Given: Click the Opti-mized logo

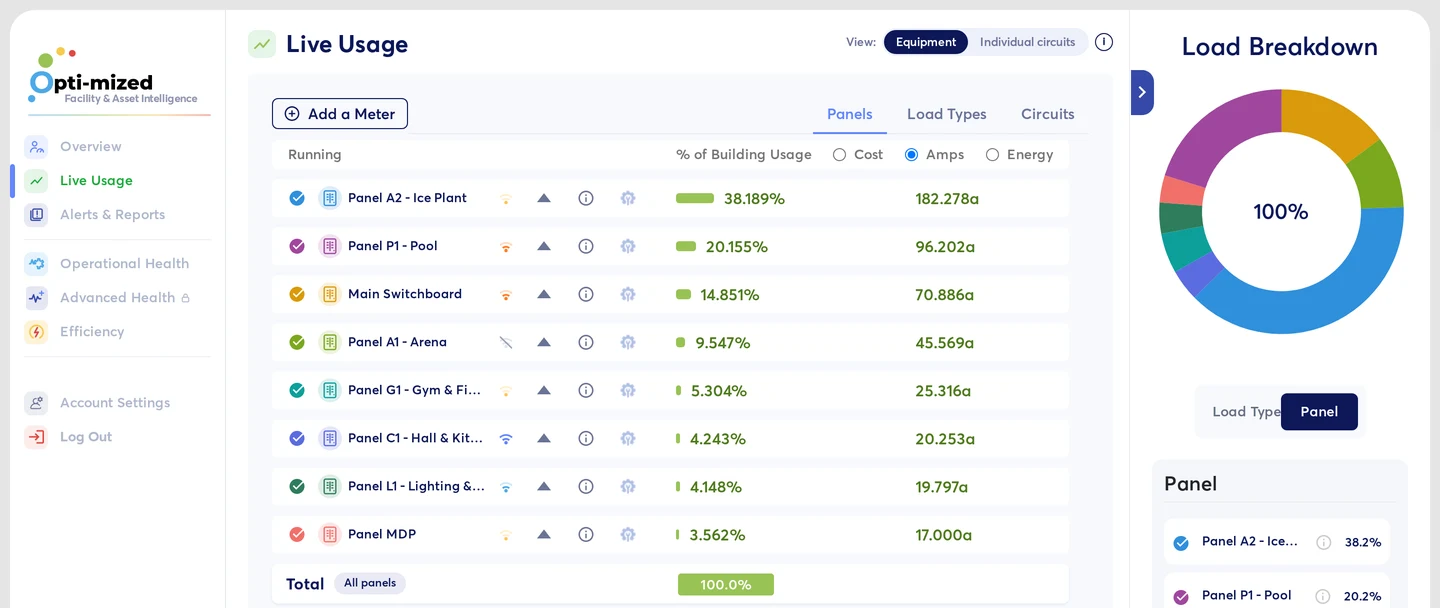Looking at the screenshot, I should (x=113, y=76).
